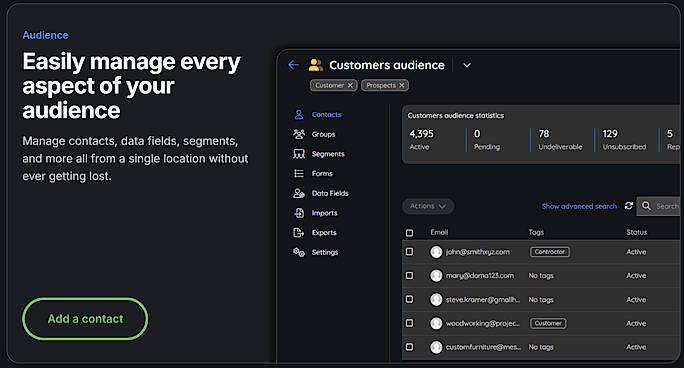Open the Actions dropdown
684x368 pixels.
(428, 206)
